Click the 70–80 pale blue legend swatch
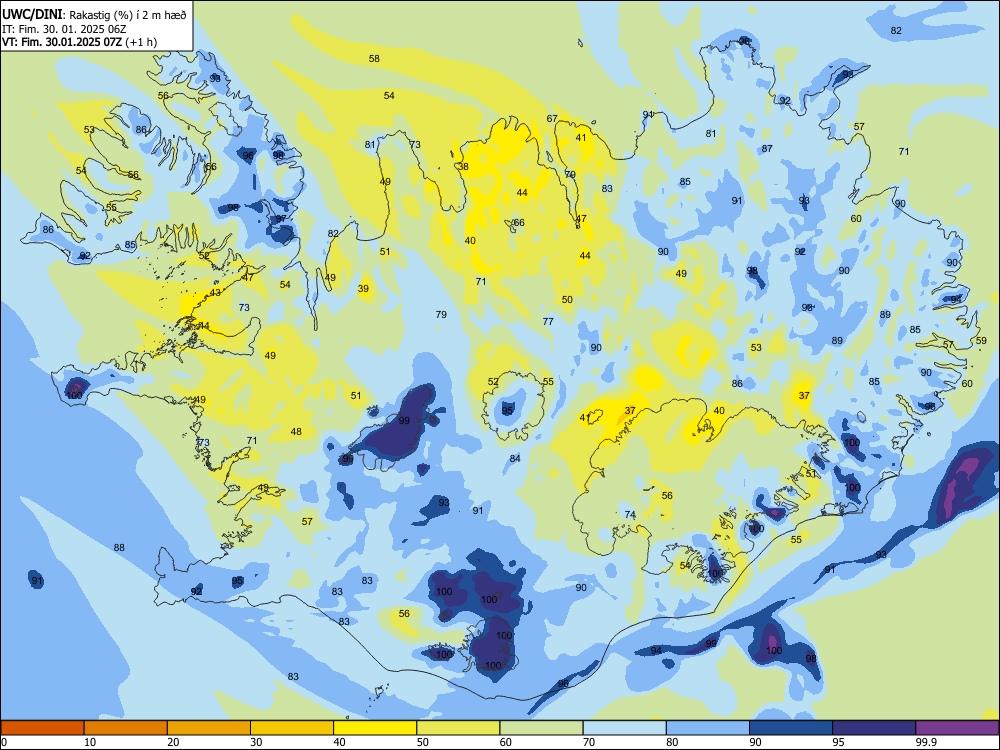Image resolution: width=1000 pixels, height=750 pixels. [x=624, y=728]
